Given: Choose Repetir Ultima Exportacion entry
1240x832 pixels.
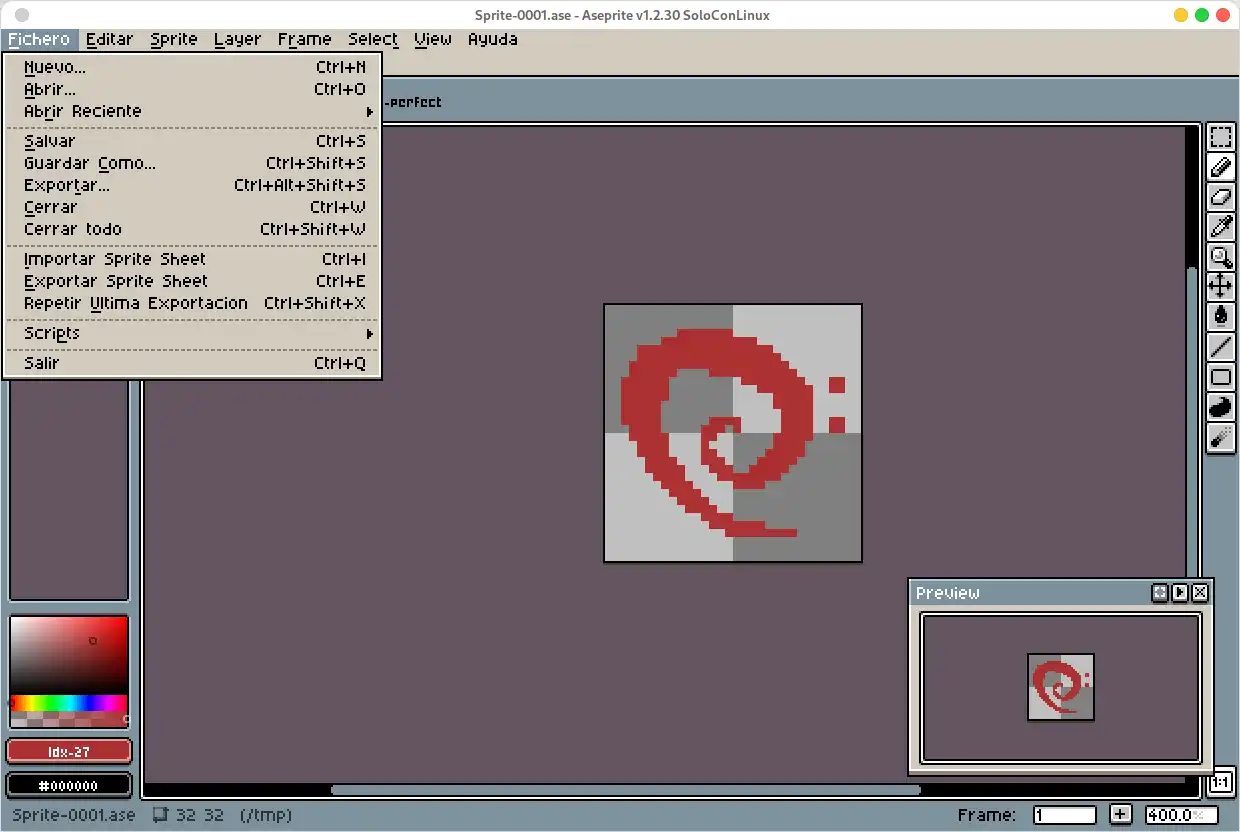Looking at the screenshot, I should (x=191, y=303).
